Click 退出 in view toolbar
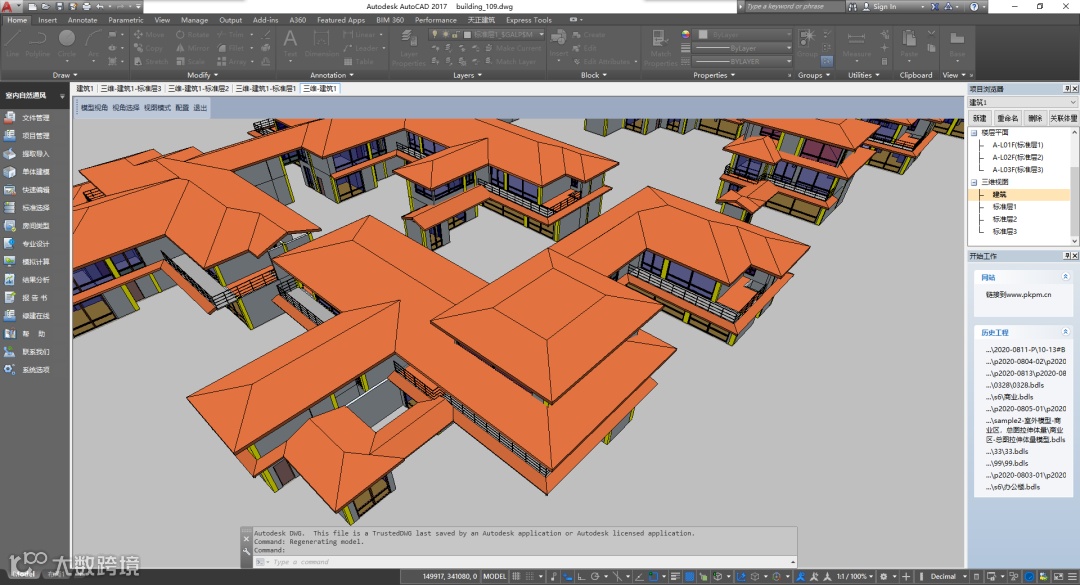 [200, 107]
